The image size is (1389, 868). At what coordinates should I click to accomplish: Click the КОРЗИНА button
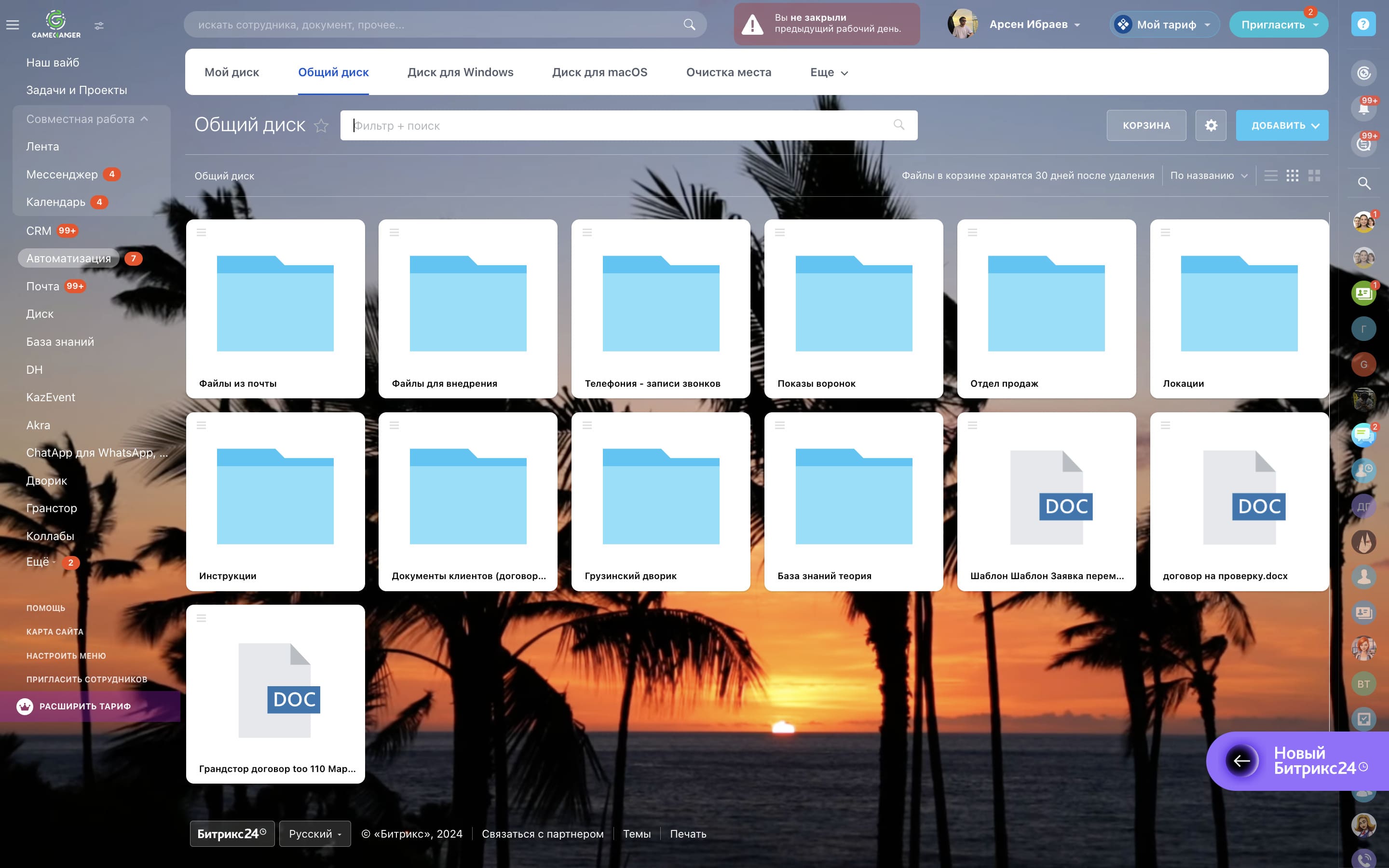(x=1146, y=125)
